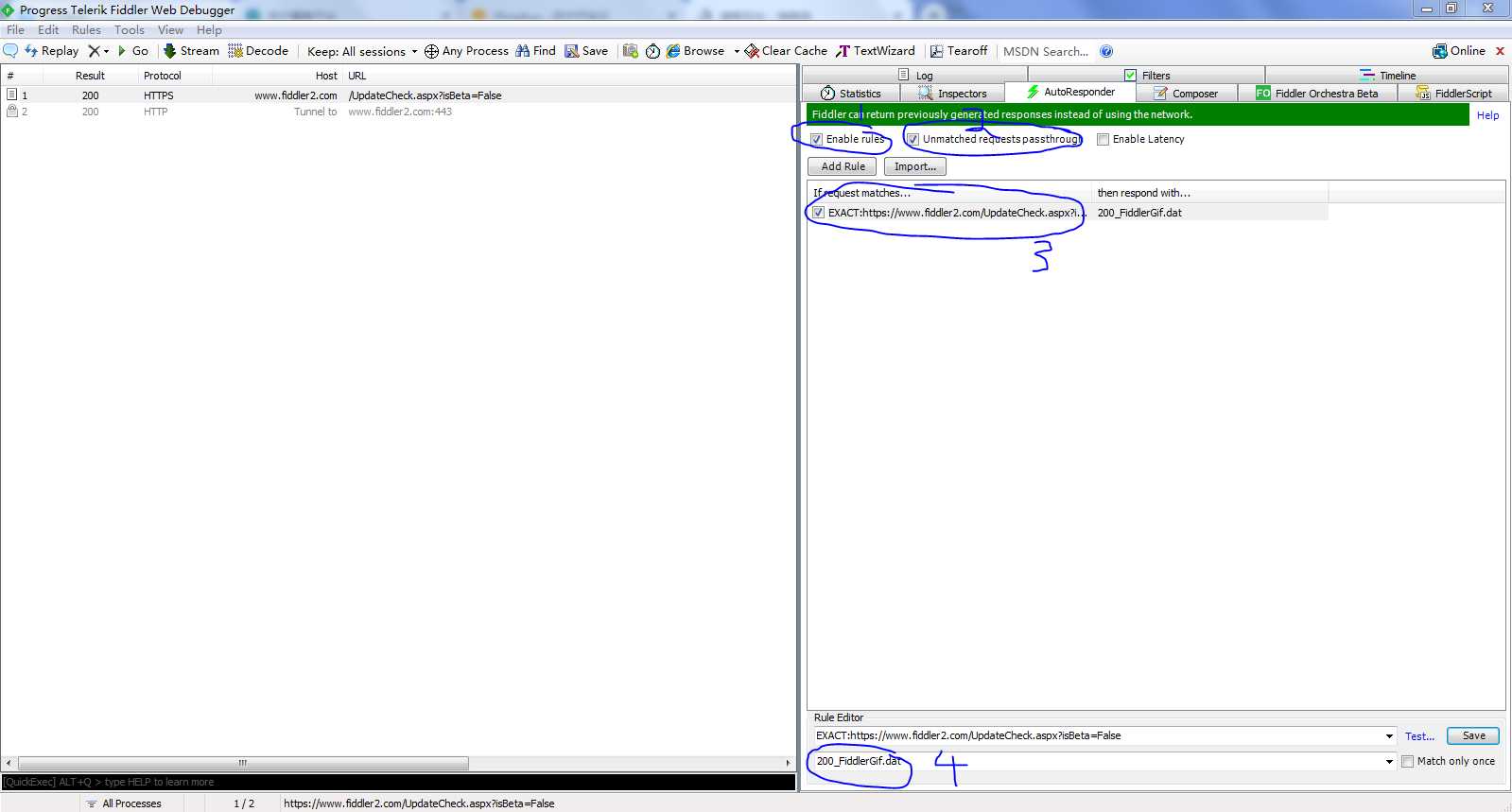Select 200_FiddlerGif.dat rule response cell

click(x=1210, y=213)
